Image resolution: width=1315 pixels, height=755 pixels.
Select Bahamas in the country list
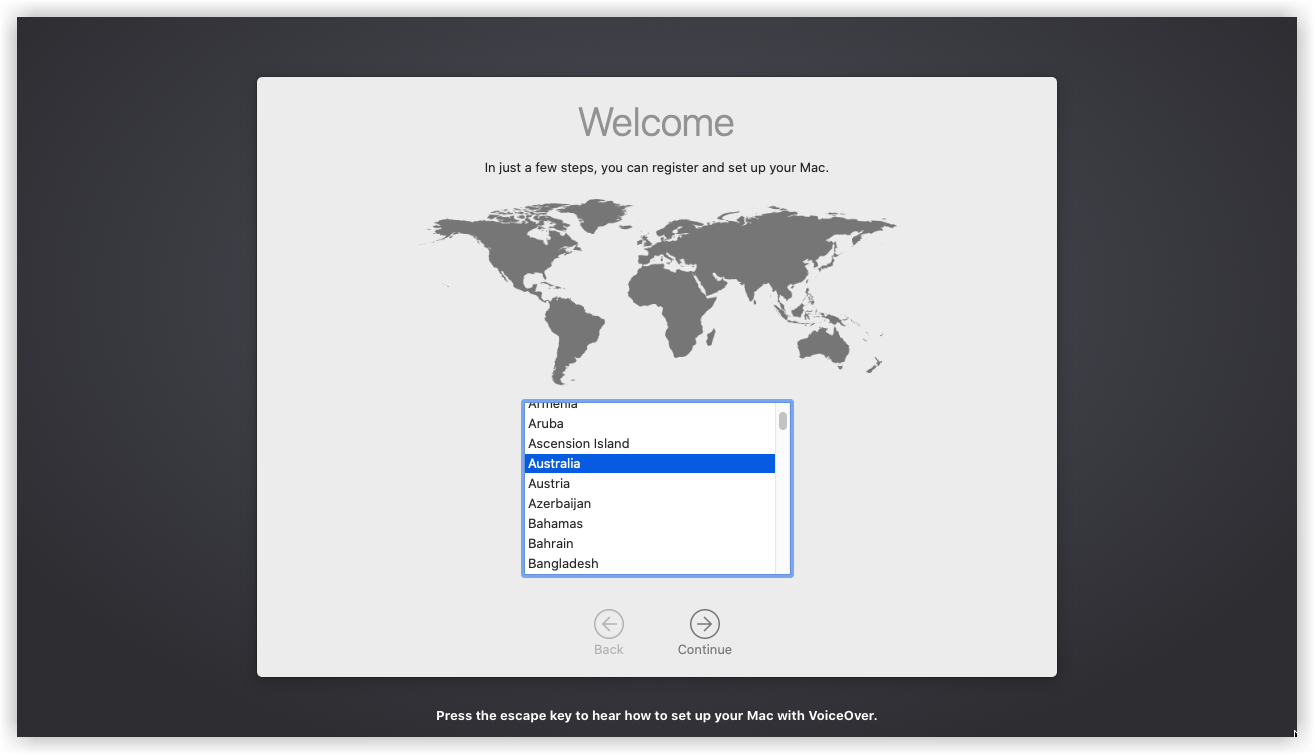[x=650, y=524]
